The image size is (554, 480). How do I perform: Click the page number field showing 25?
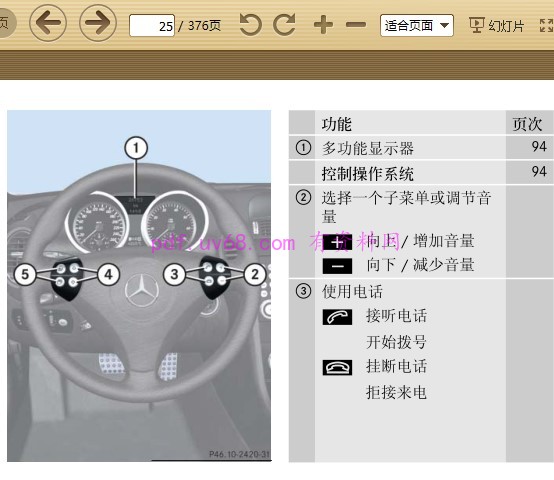click(x=152, y=25)
